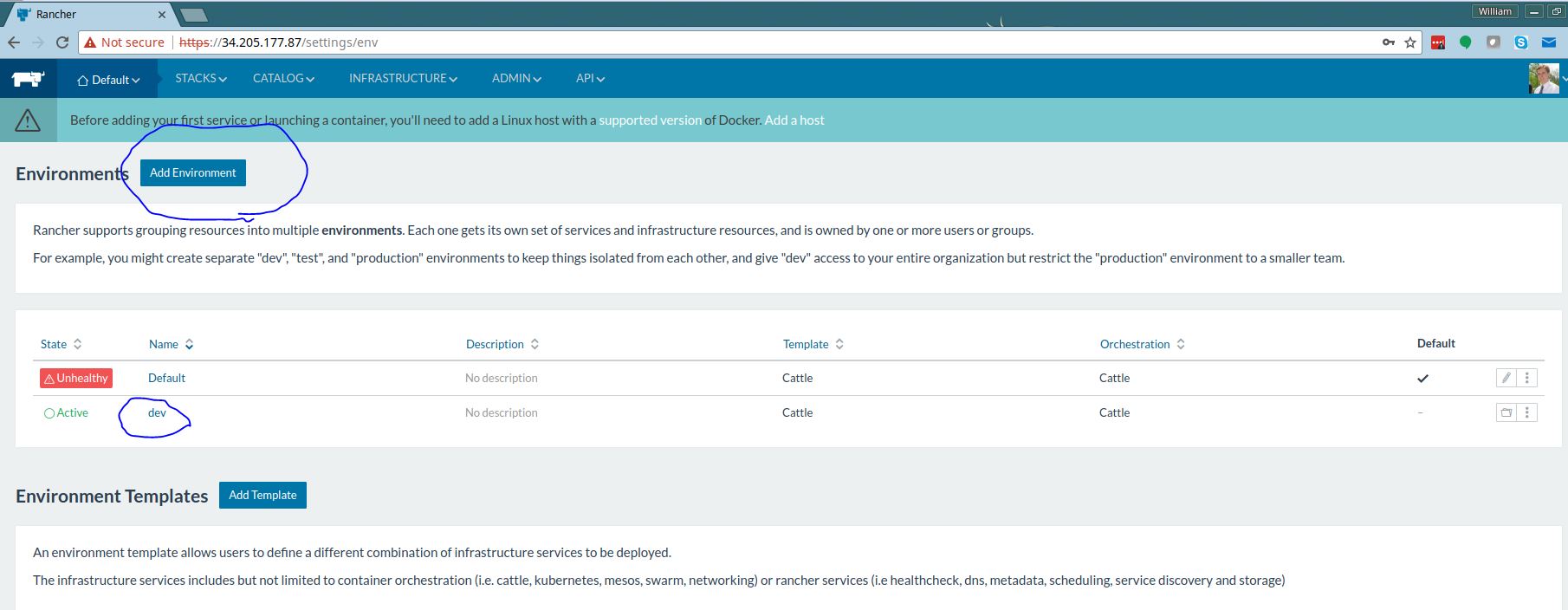Click Cattle template cell in Default row
This screenshot has height=610, width=1568.
(x=797, y=378)
